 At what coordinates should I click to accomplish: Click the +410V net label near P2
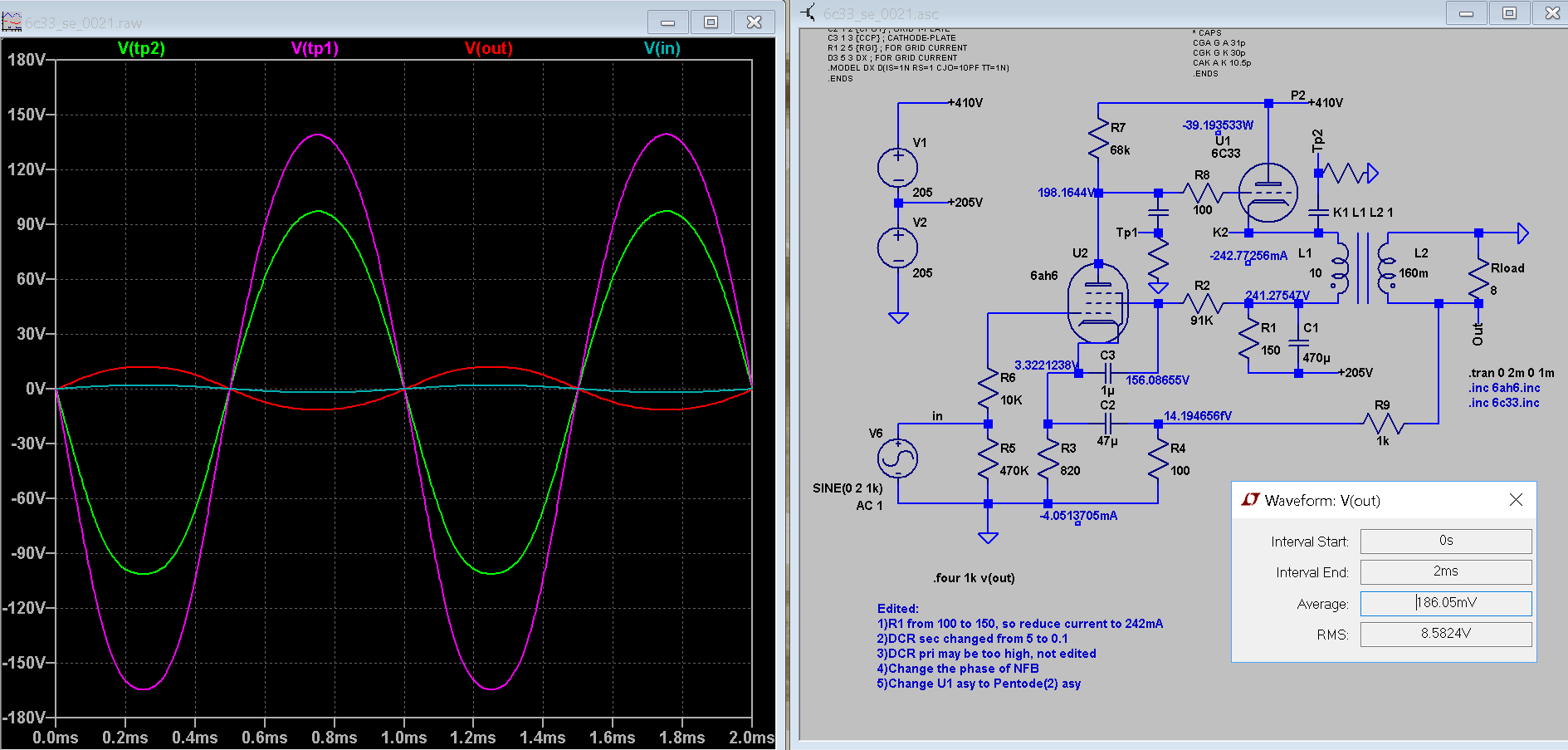tap(1327, 103)
